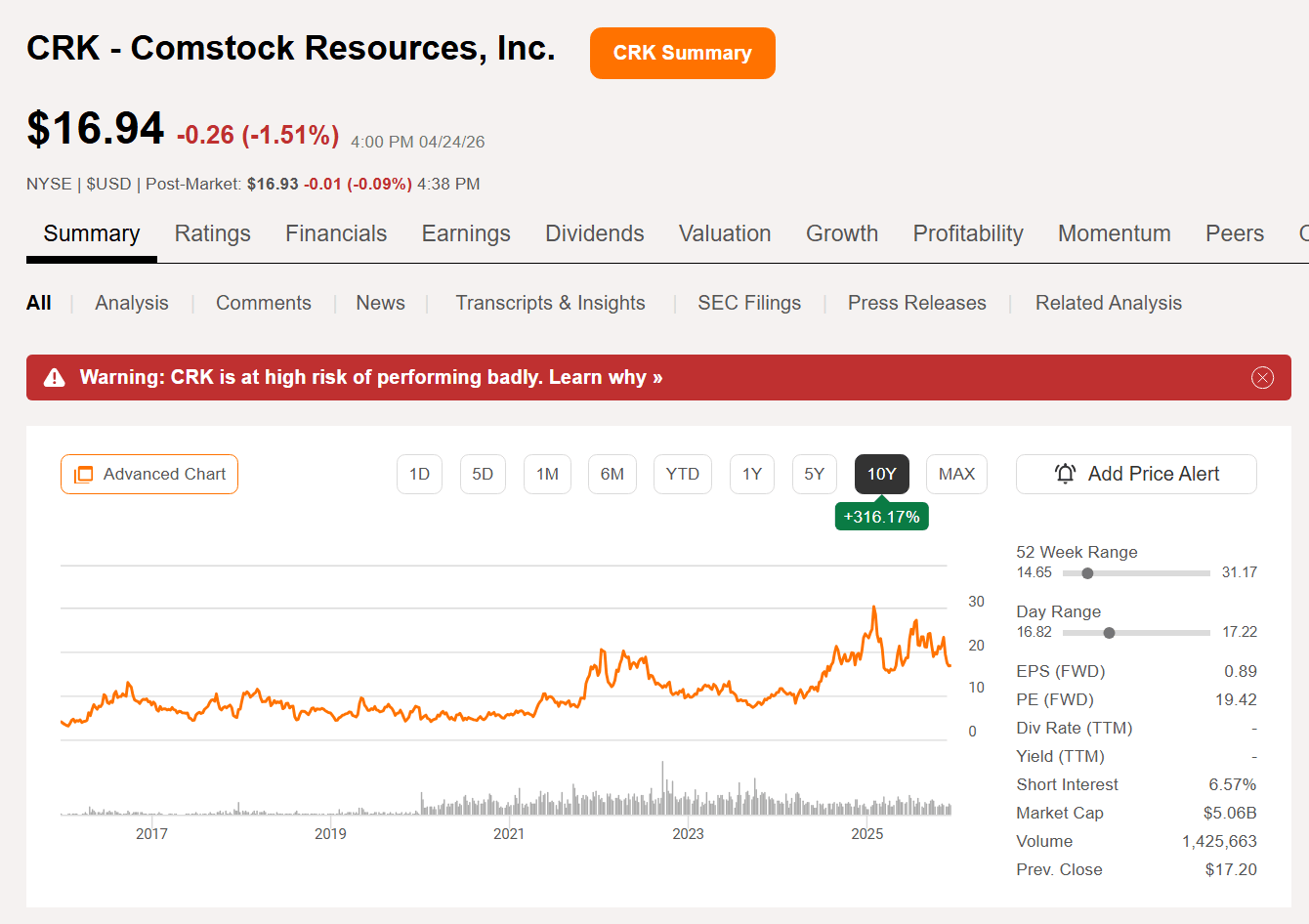This screenshot has width=1309, height=924.
Task: Switch chart to the 1M range
Action: coord(547,474)
